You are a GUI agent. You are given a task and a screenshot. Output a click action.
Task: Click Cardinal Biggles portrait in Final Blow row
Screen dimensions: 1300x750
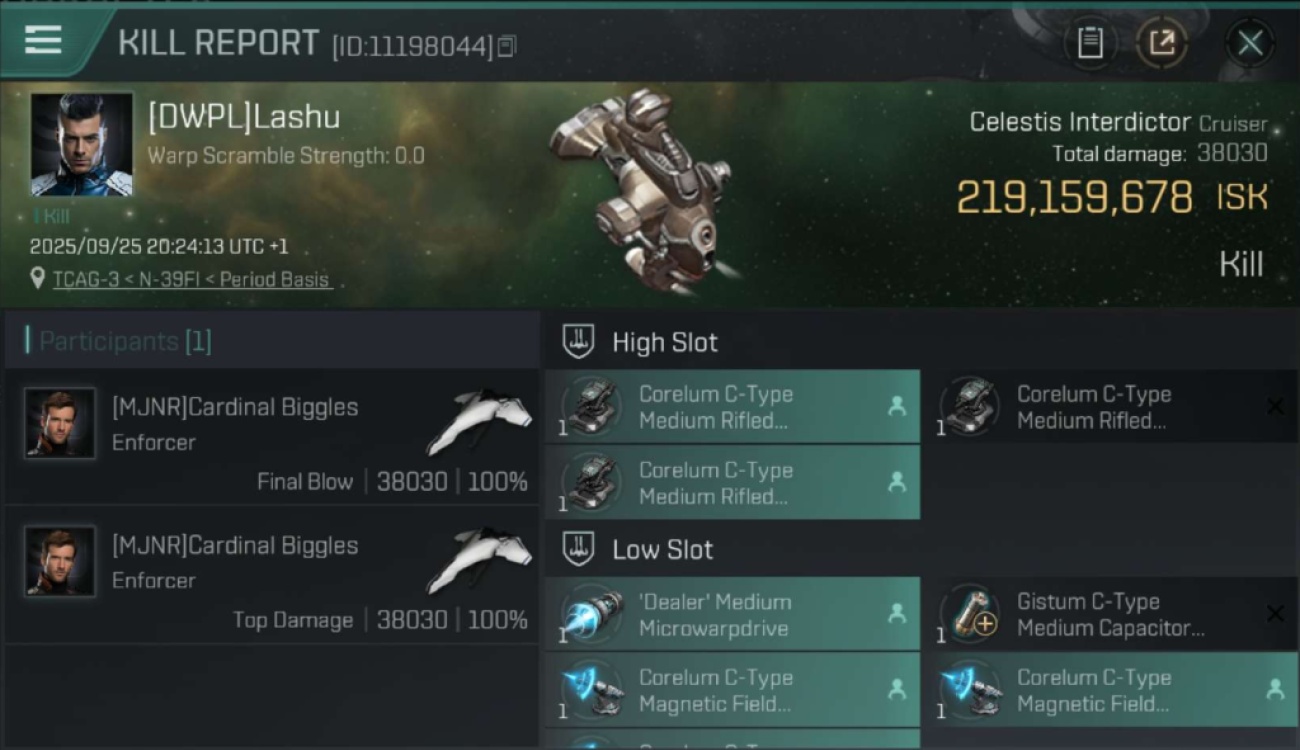point(60,423)
